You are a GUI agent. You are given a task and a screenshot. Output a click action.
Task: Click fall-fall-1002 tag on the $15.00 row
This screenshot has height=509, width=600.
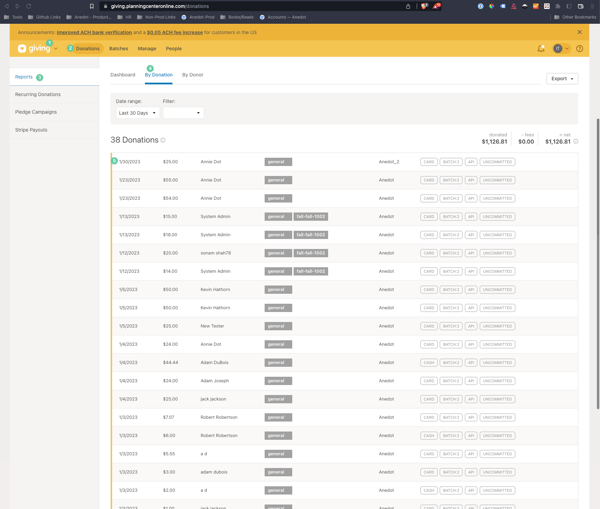311,217
